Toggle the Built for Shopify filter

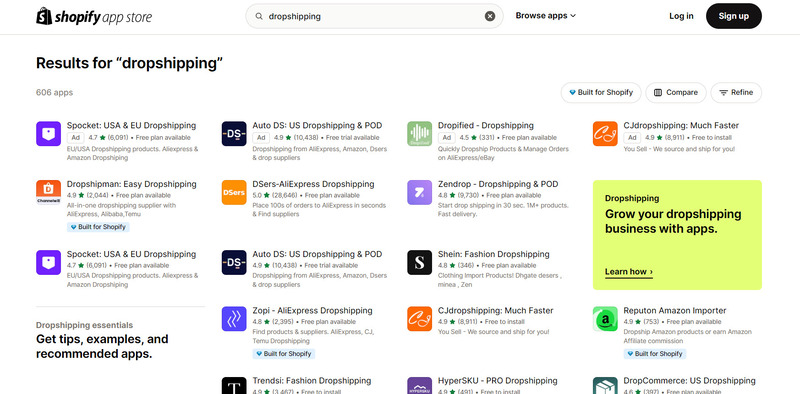[x=601, y=92]
